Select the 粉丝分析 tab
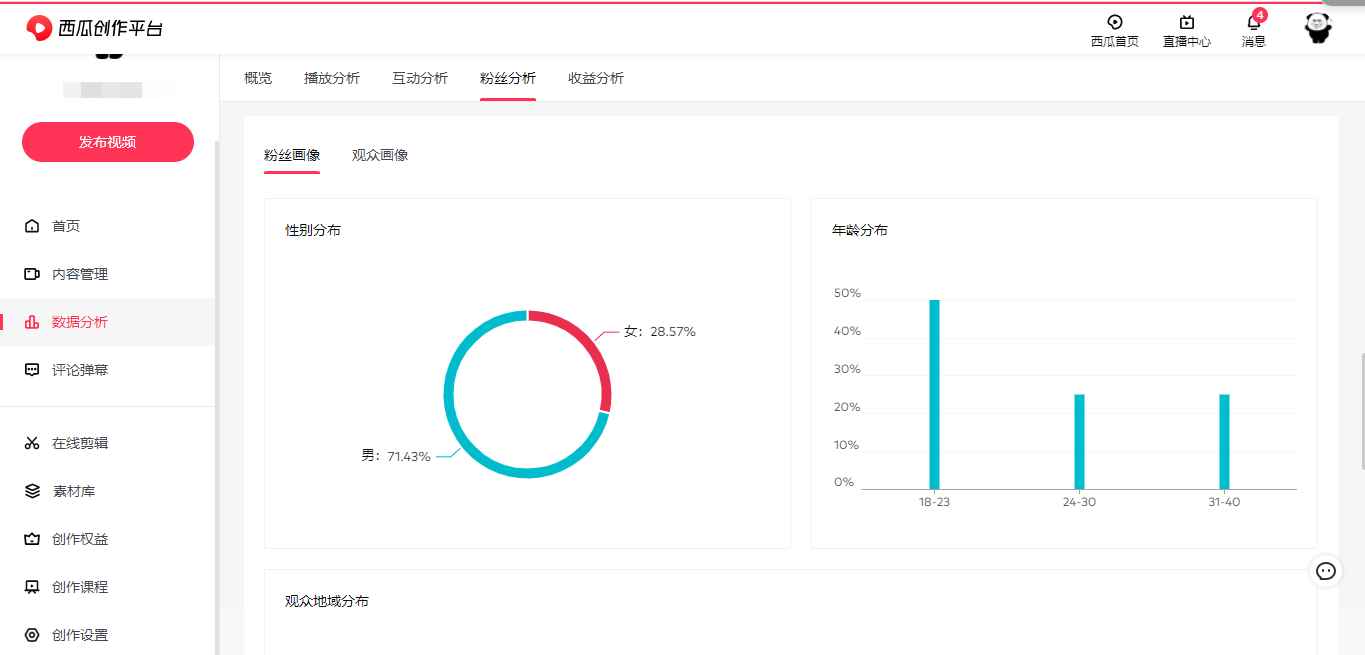Image resolution: width=1365 pixels, height=655 pixels. [508, 78]
